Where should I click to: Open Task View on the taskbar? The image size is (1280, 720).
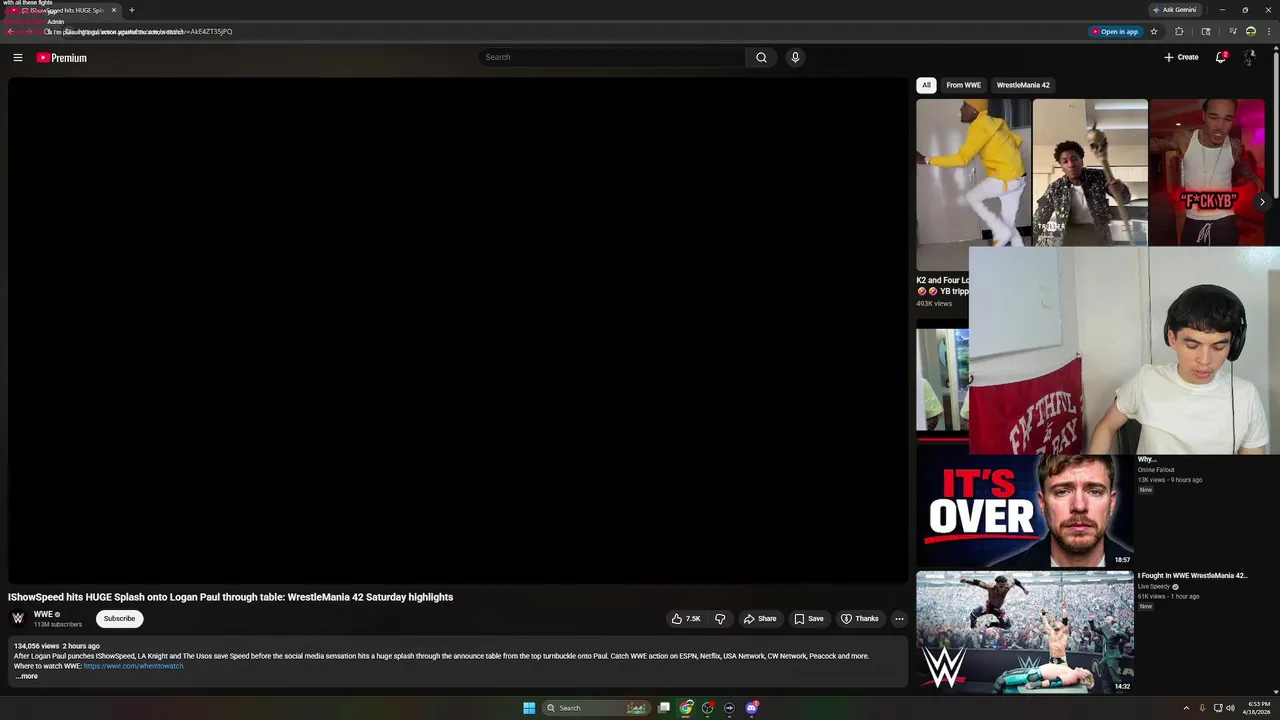(x=664, y=708)
